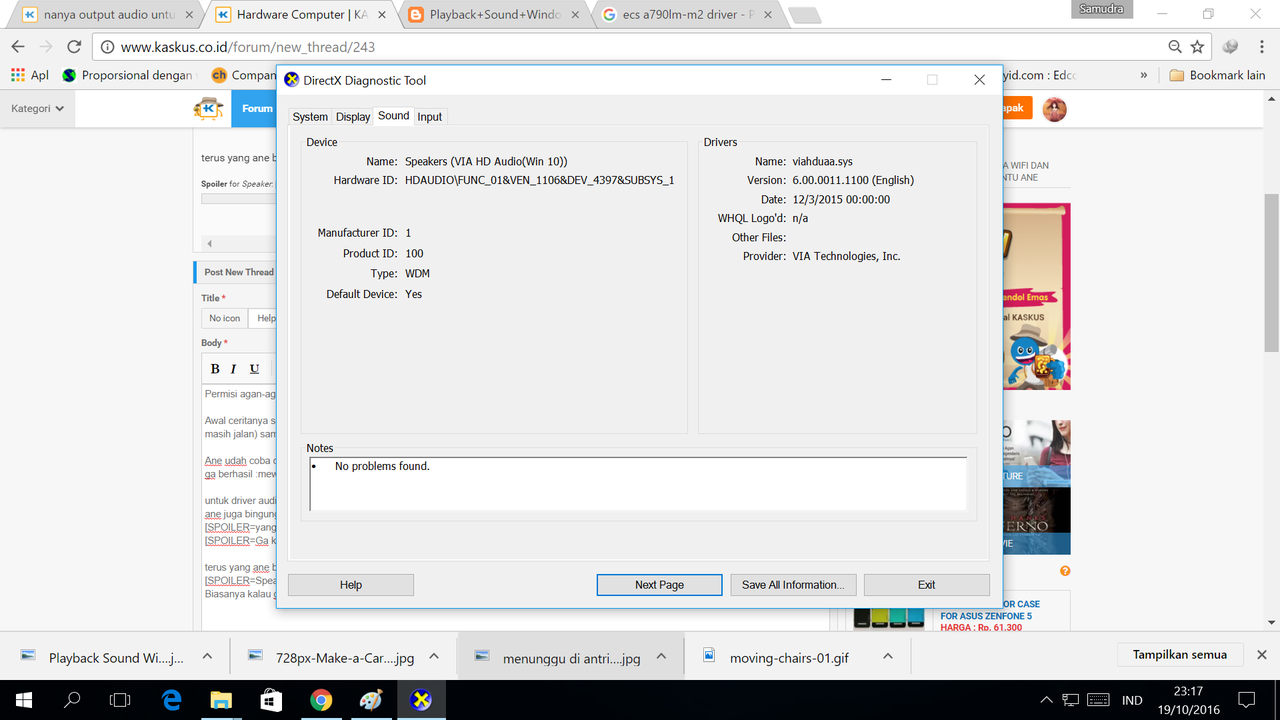This screenshot has width=1280, height=720.
Task: Open the Input tab
Action: [x=430, y=117]
